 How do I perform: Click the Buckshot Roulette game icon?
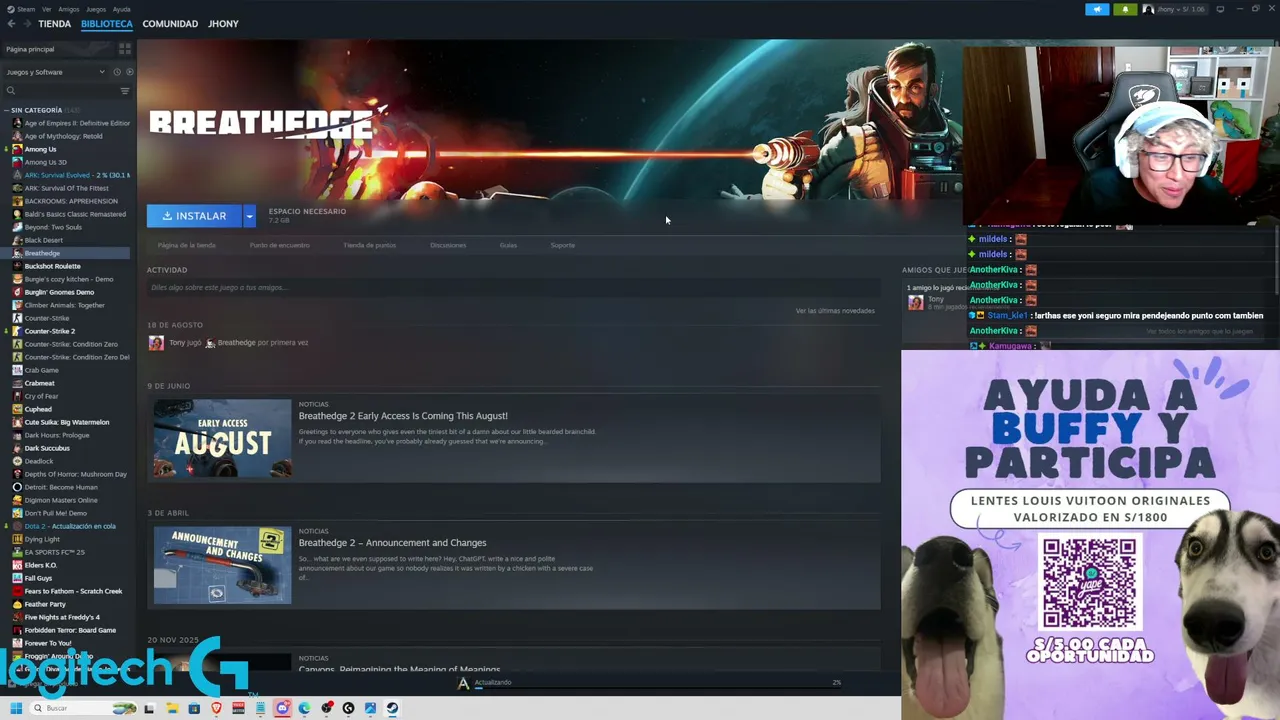[17, 266]
